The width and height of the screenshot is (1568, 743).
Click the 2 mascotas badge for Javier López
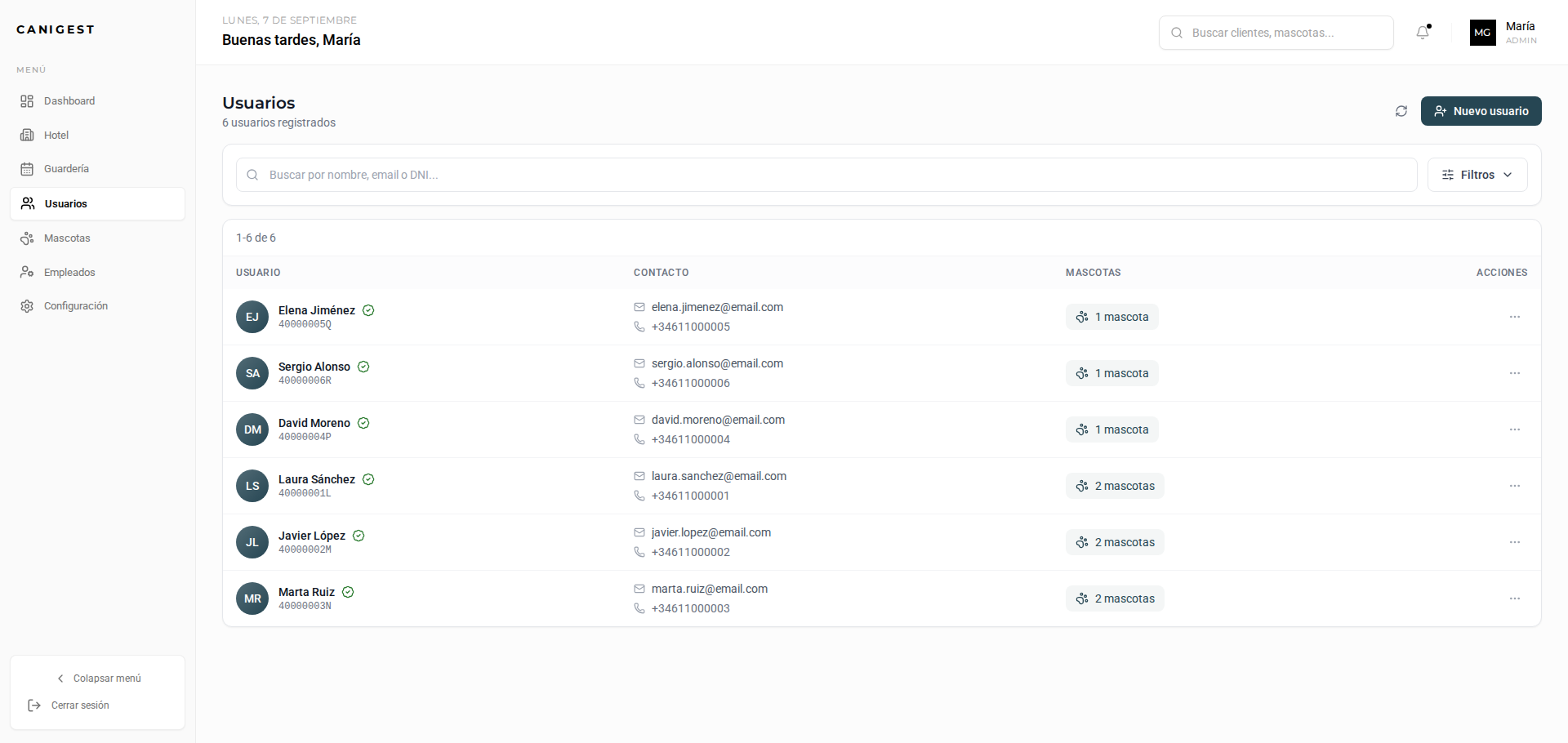tap(1115, 542)
